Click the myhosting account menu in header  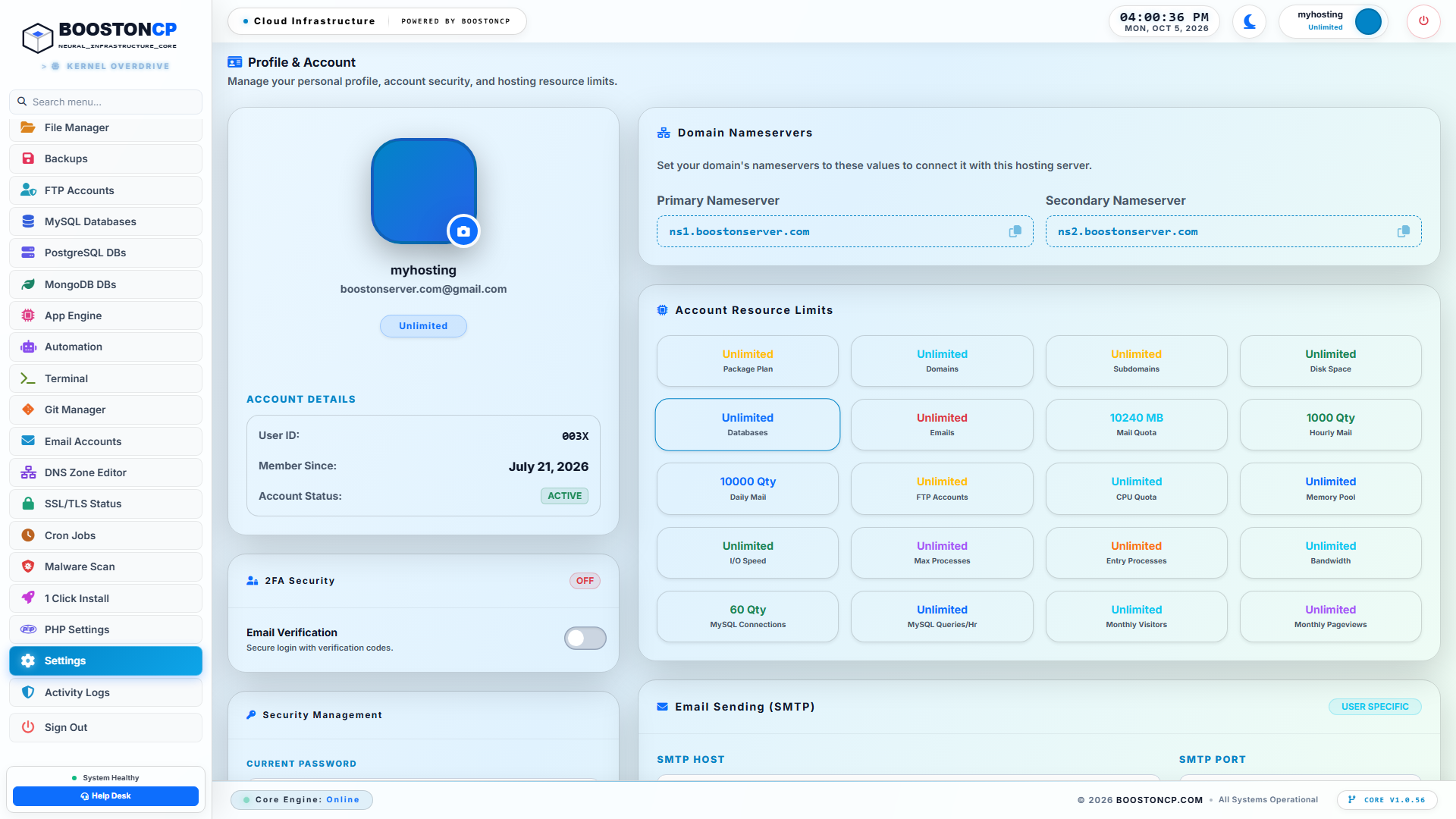pos(1333,21)
